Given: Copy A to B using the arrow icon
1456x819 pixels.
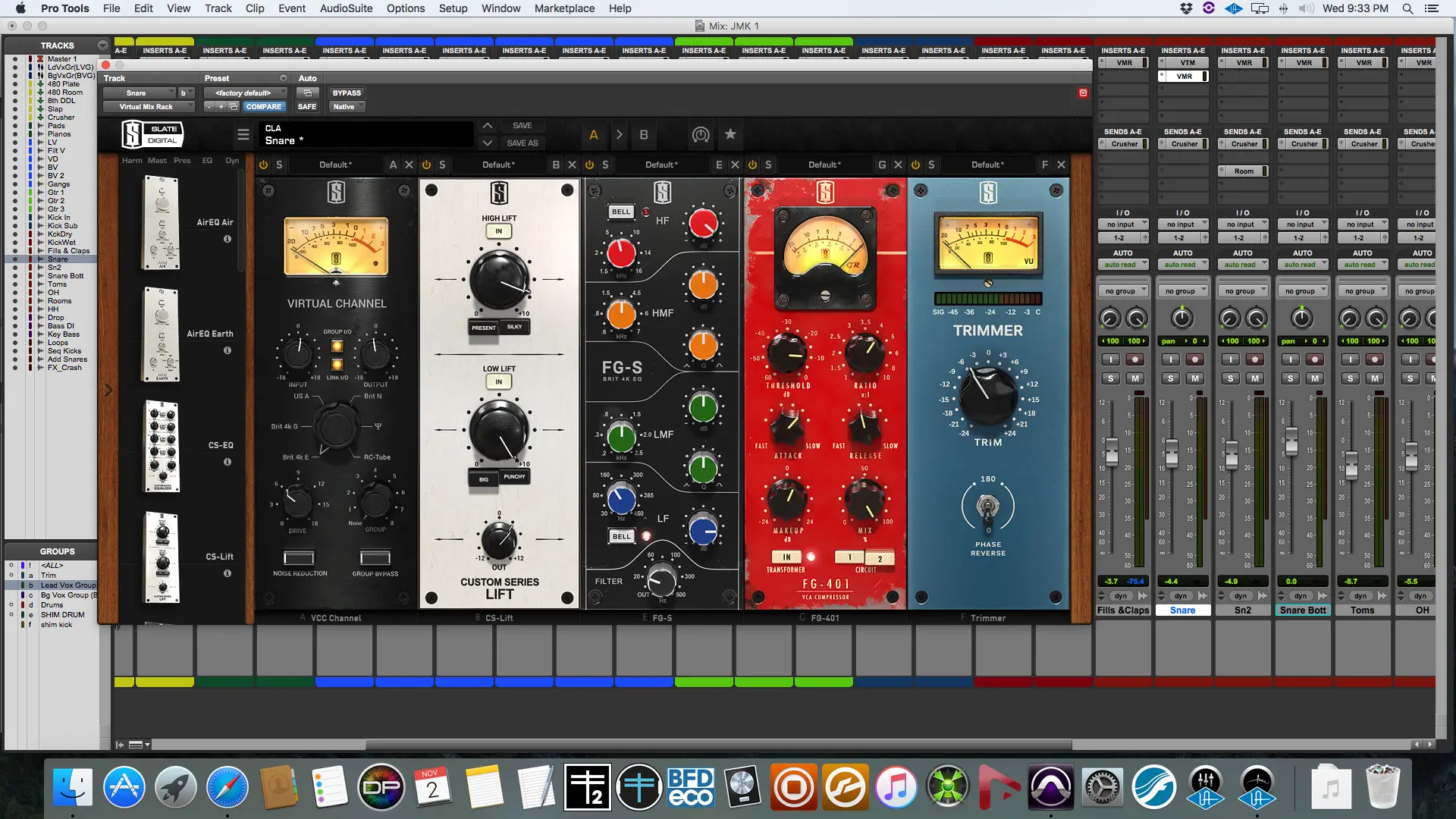Looking at the screenshot, I should 619,134.
